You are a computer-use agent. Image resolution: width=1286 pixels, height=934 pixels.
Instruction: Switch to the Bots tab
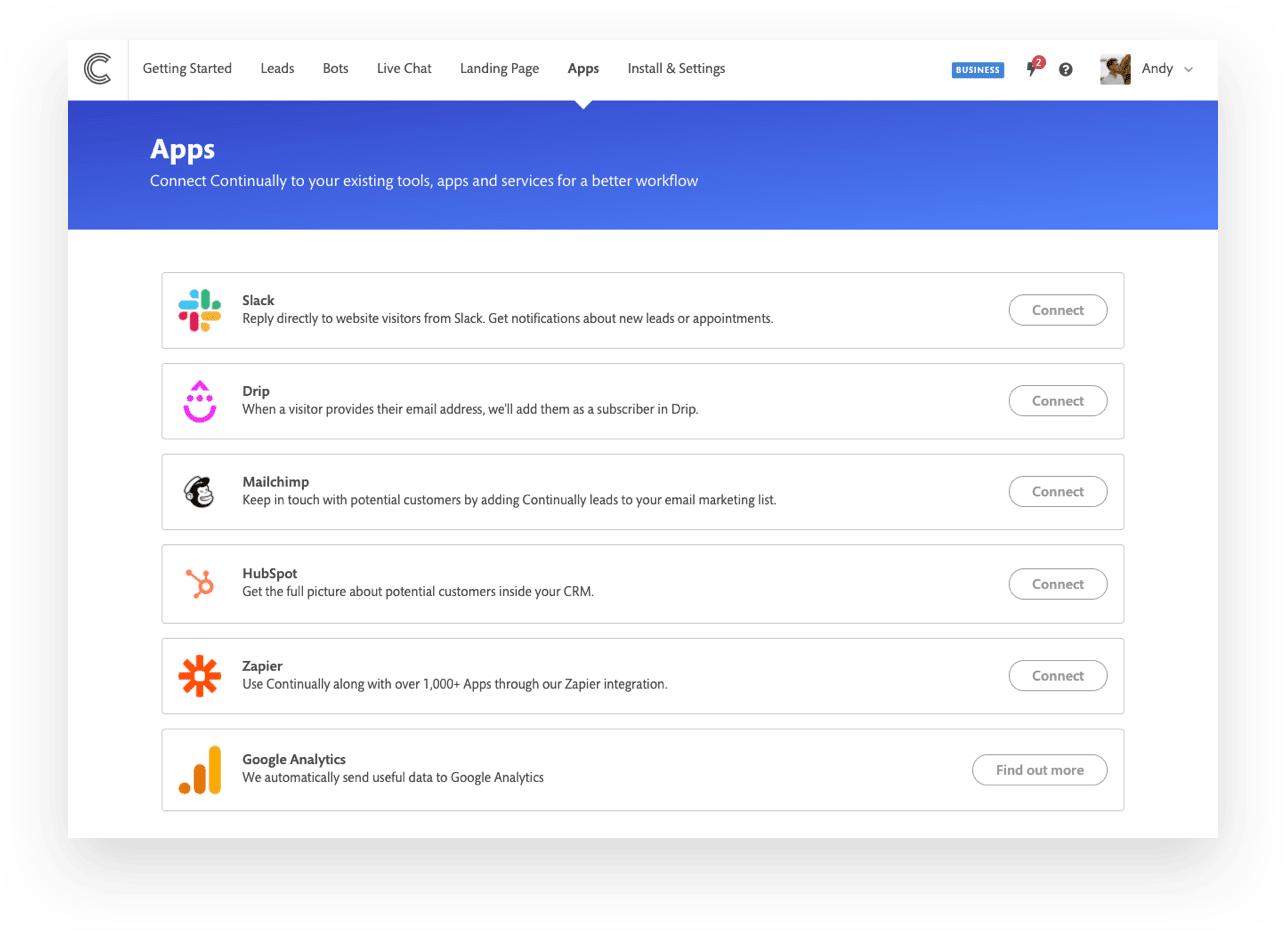[x=335, y=69]
